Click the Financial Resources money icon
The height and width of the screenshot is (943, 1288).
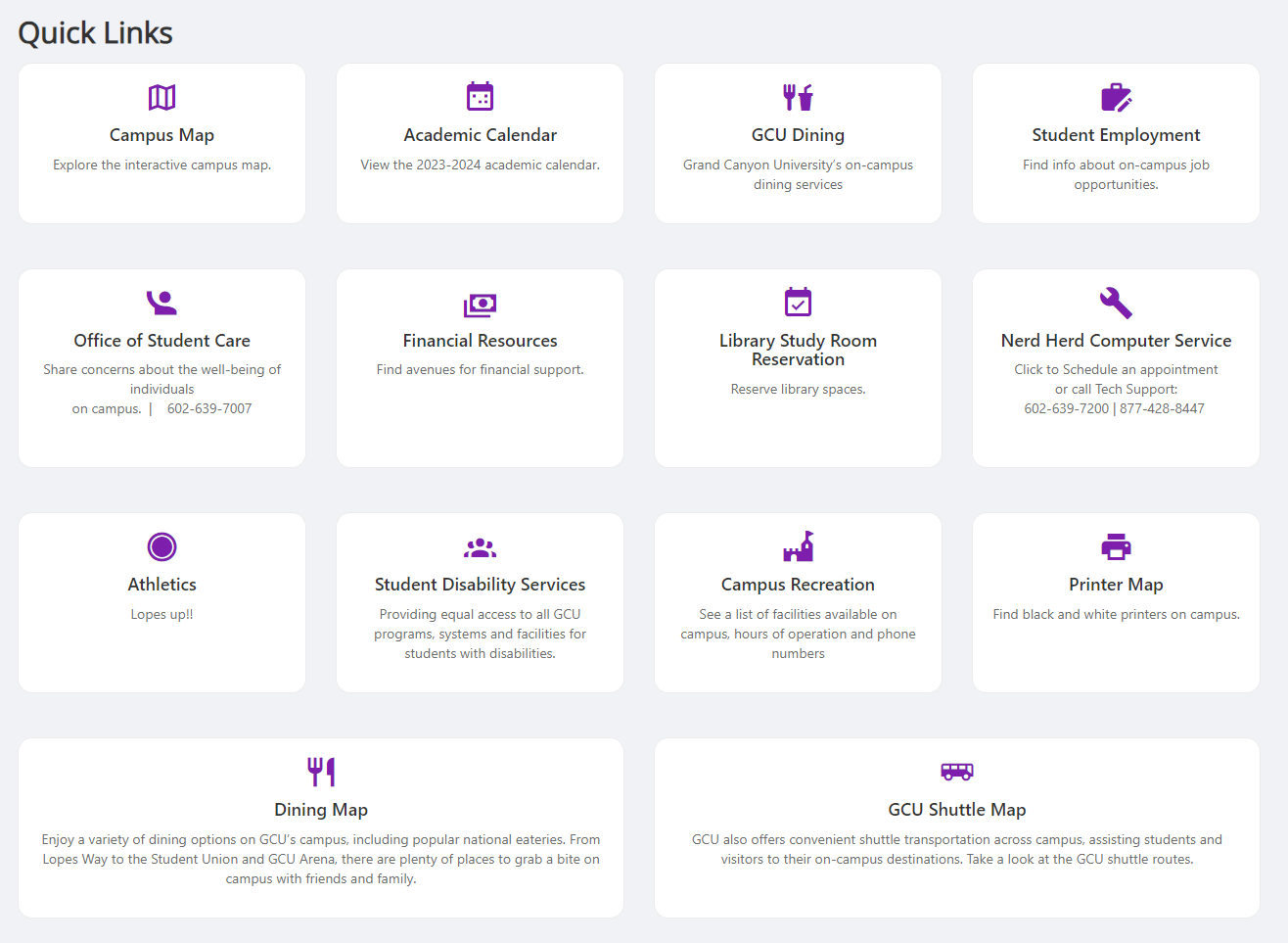(x=480, y=306)
